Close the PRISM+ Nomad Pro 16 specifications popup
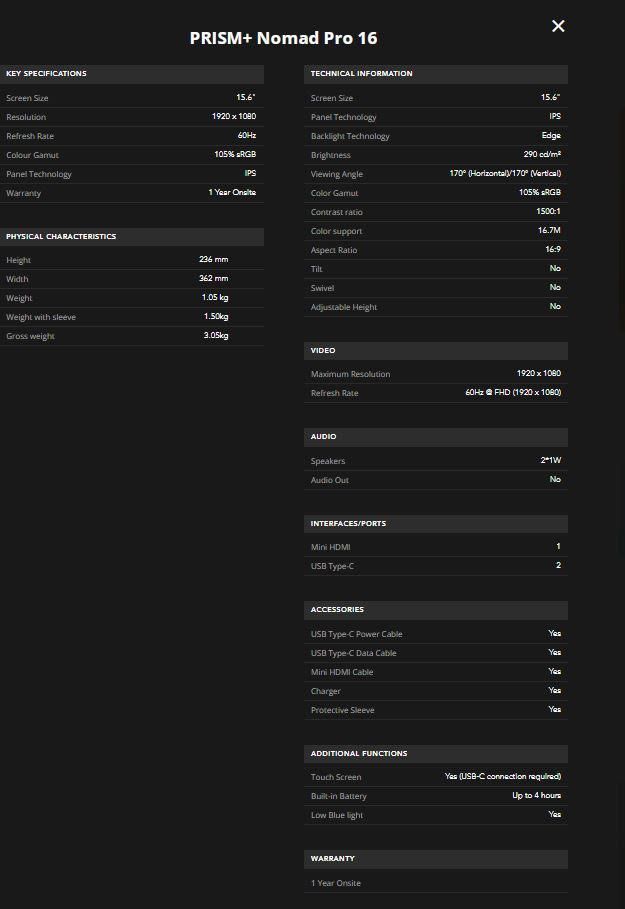 coord(558,26)
